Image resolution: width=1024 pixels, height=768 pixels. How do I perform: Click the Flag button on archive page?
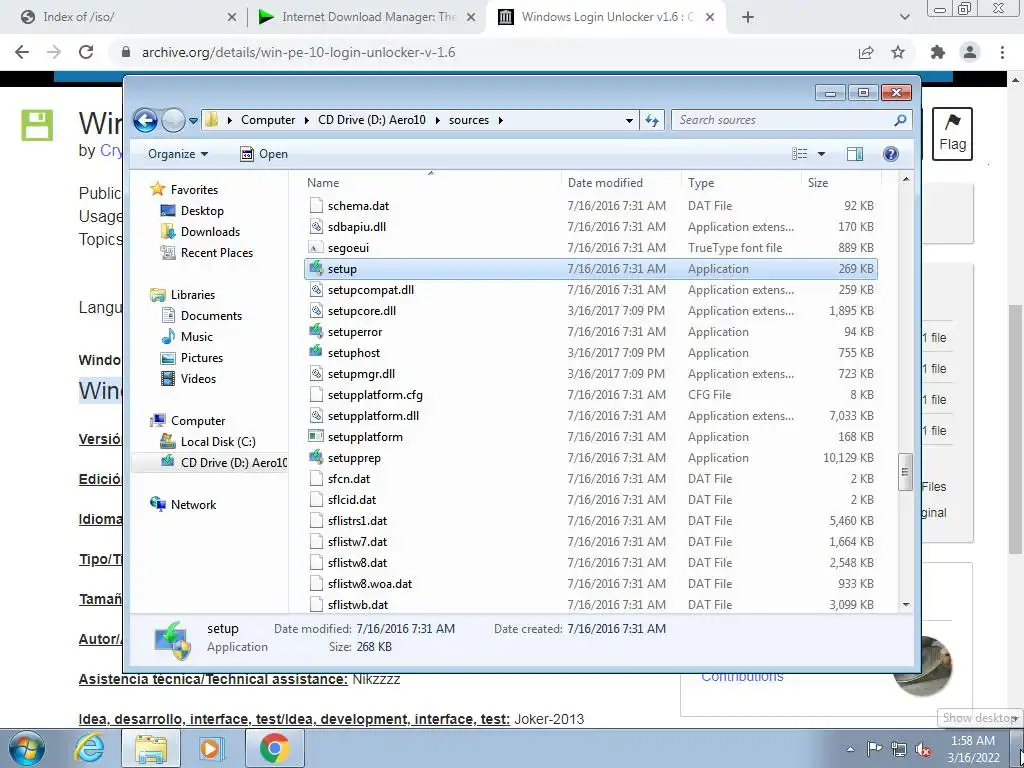pyautogui.click(x=952, y=134)
